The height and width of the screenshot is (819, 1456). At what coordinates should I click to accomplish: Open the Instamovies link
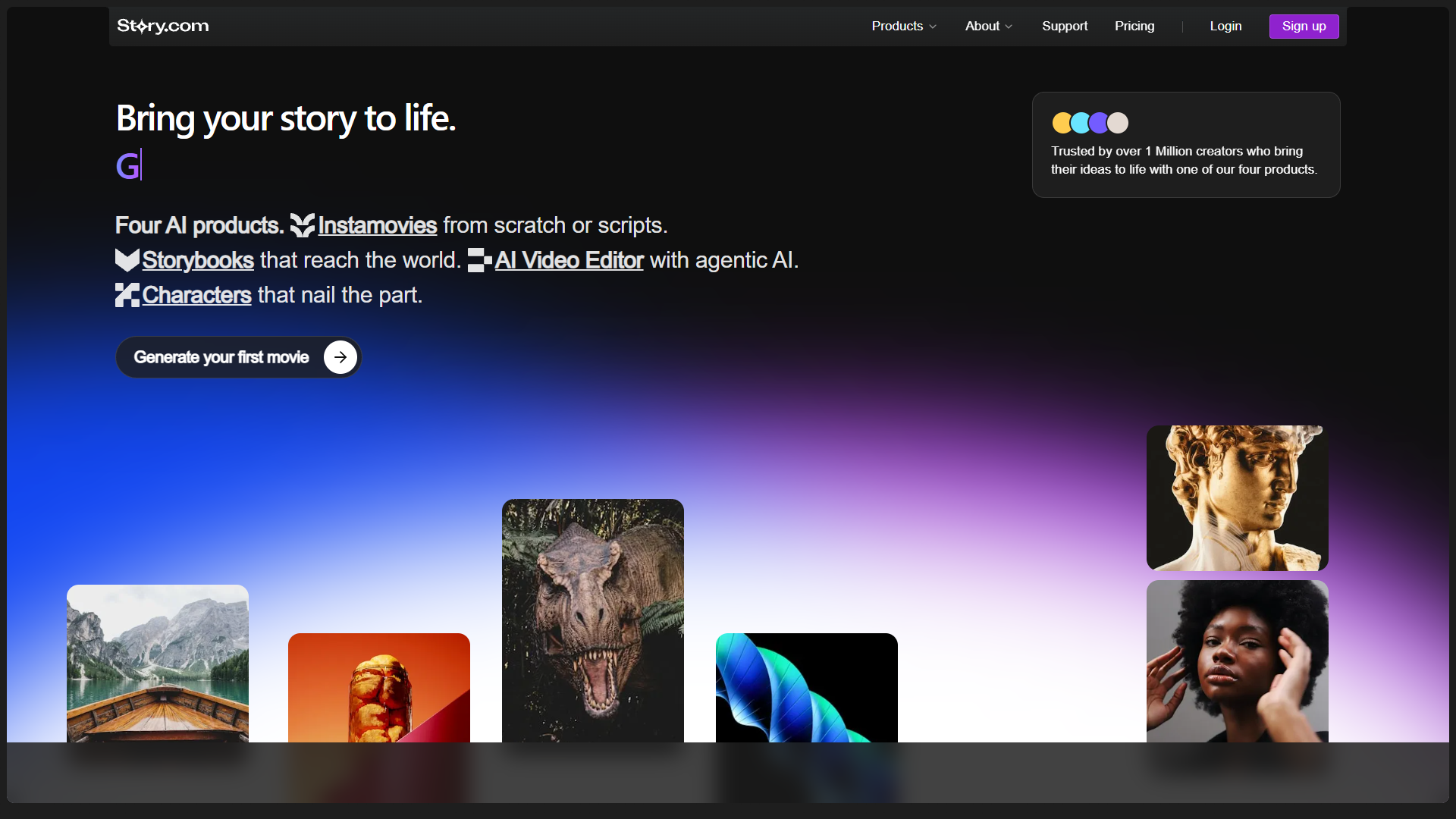[378, 225]
